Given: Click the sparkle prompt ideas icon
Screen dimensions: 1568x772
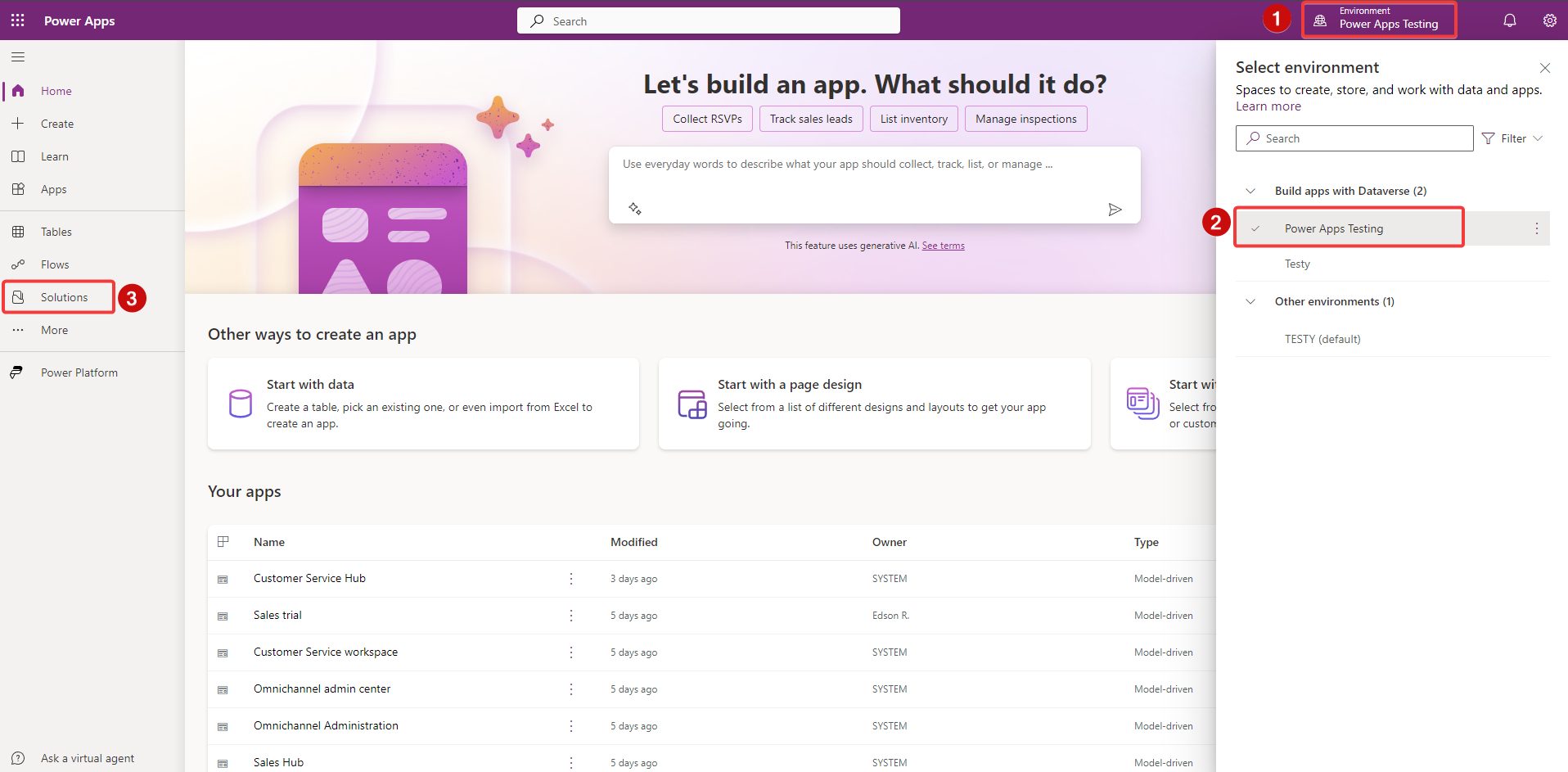Looking at the screenshot, I should (x=634, y=209).
